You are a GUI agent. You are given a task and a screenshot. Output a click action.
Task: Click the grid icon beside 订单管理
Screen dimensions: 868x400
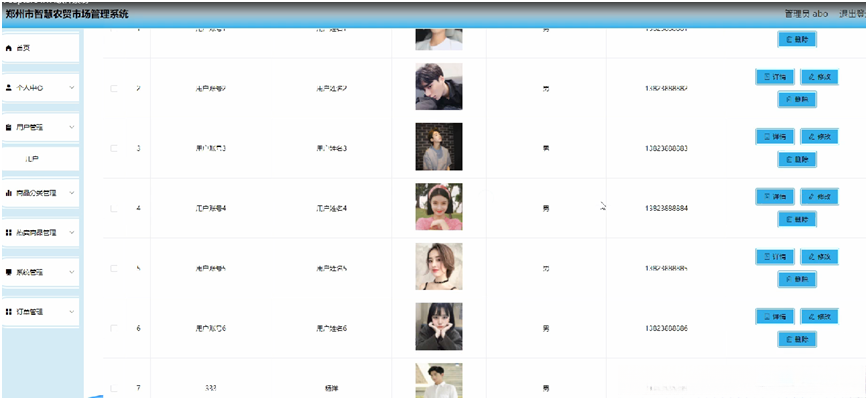pyautogui.click(x=8, y=312)
